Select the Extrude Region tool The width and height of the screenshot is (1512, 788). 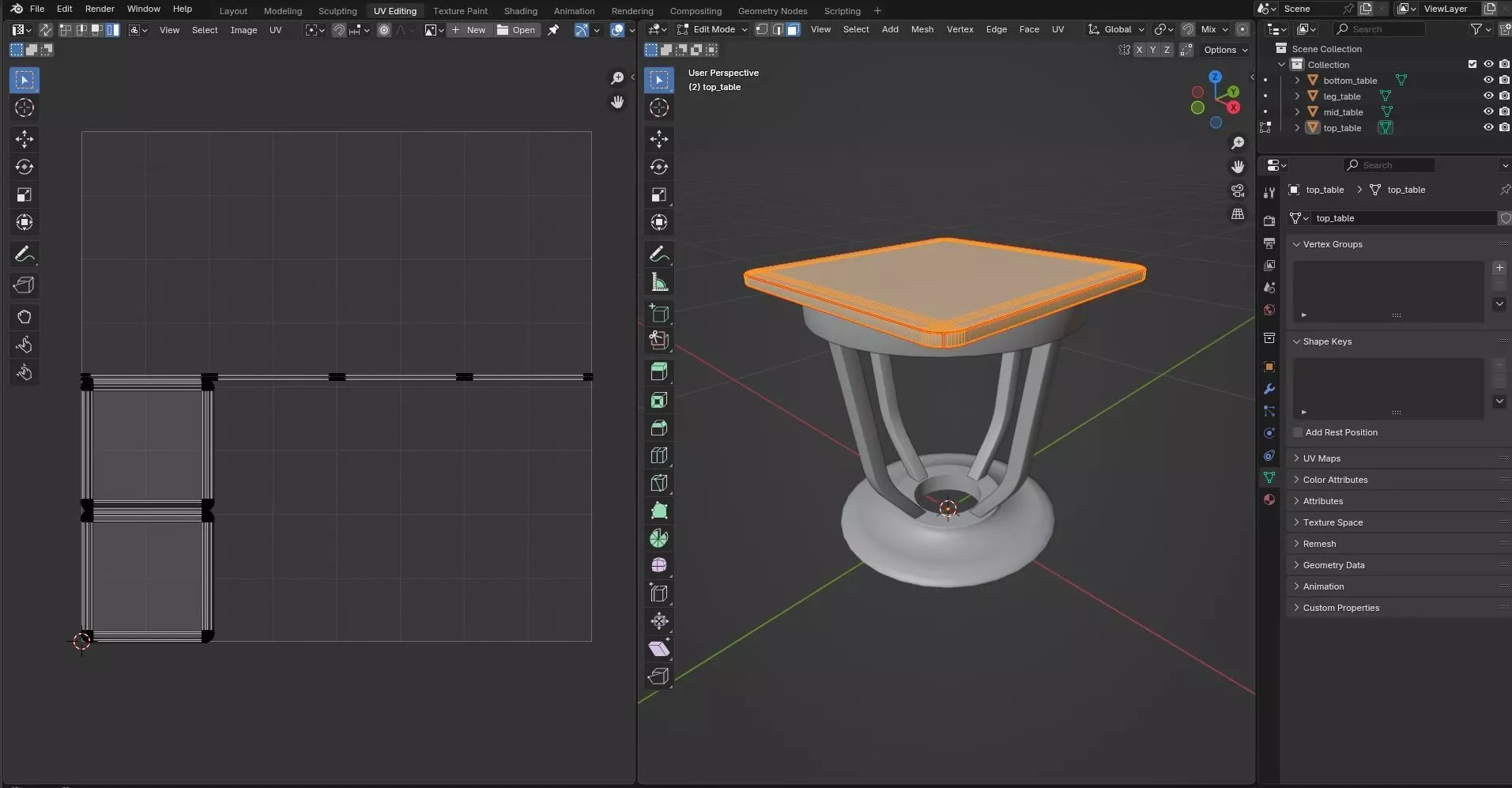[659, 372]
